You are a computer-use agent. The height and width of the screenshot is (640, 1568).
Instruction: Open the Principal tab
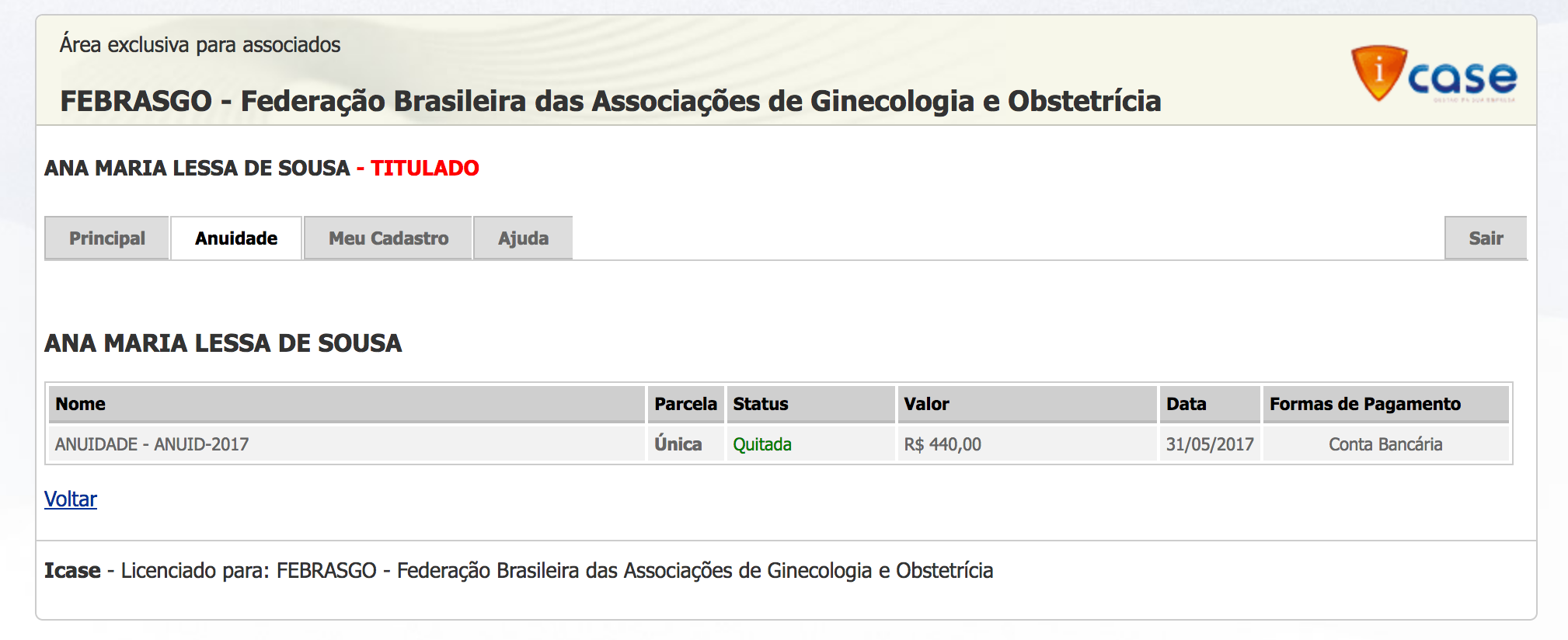(x=107, y=238)
